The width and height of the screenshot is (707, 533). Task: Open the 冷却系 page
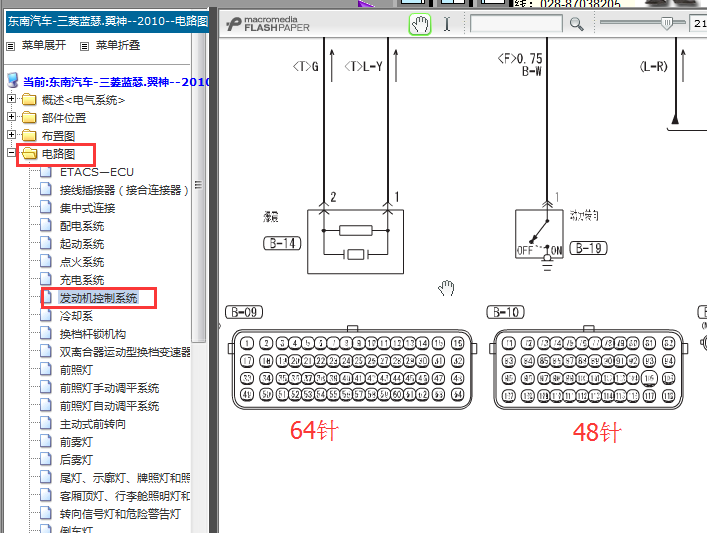point(76,316)
